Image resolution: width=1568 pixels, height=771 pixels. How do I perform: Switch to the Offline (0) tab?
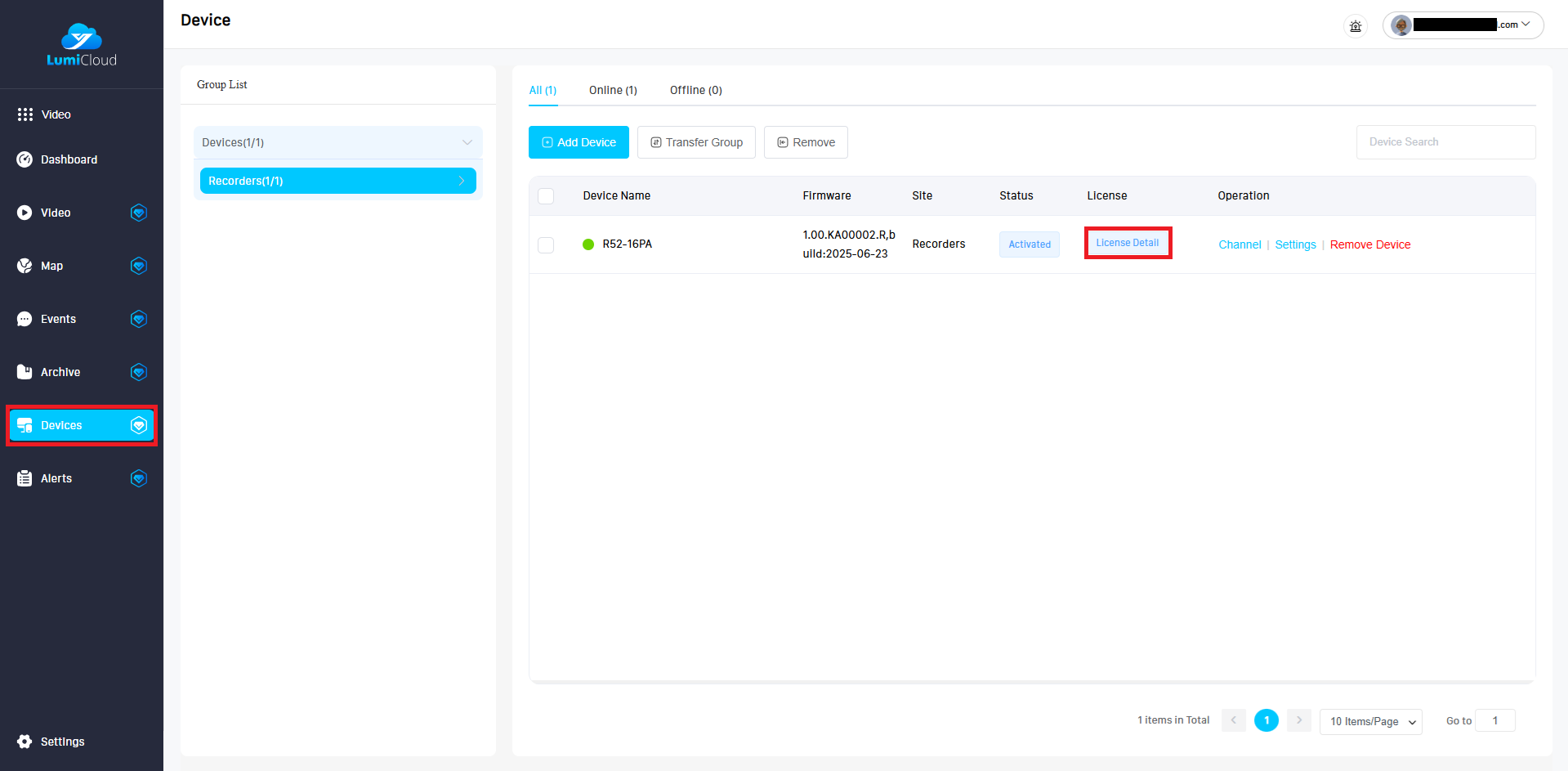pyautogui.click(x=695, y=90)
